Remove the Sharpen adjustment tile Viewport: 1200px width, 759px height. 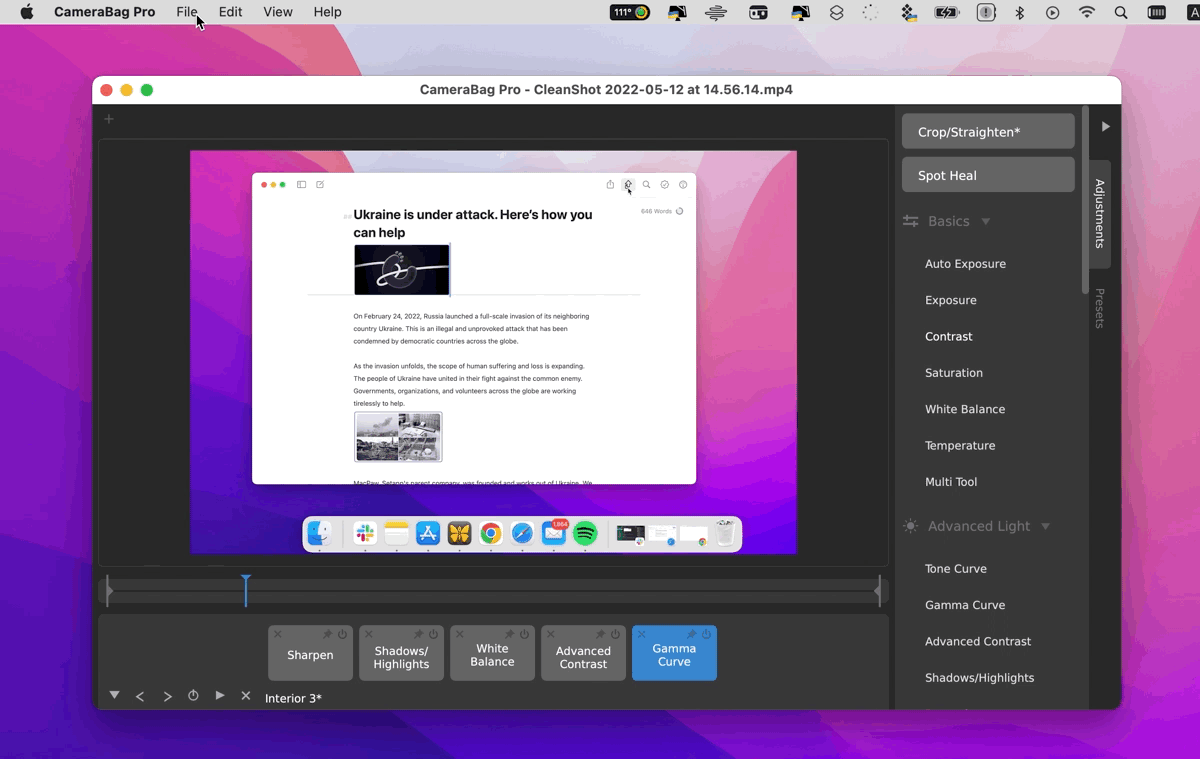[x=278, y=635]
